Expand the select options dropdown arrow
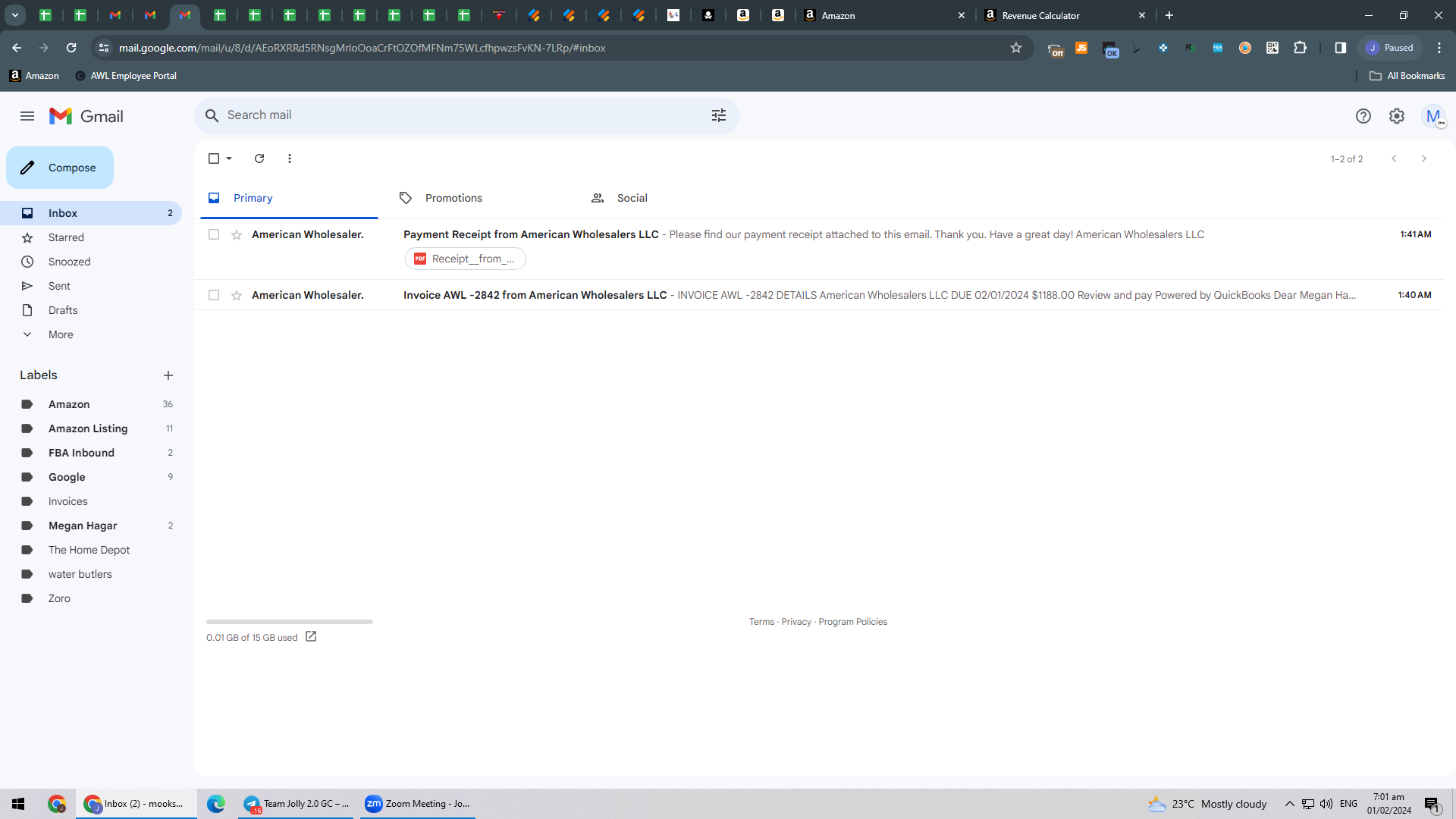 click(x=229, y=158)
